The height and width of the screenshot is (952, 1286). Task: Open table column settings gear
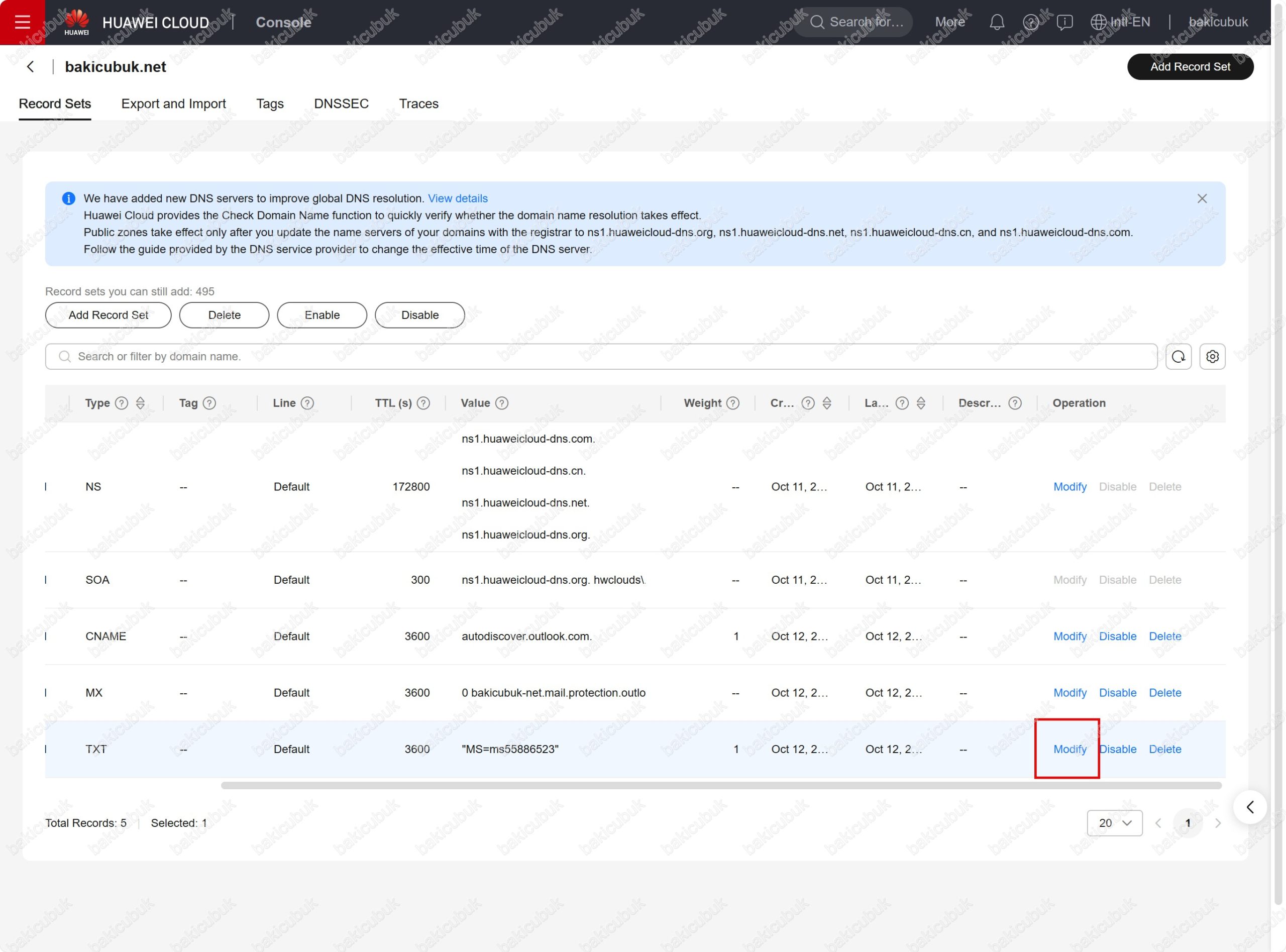tap(1212, 357)
